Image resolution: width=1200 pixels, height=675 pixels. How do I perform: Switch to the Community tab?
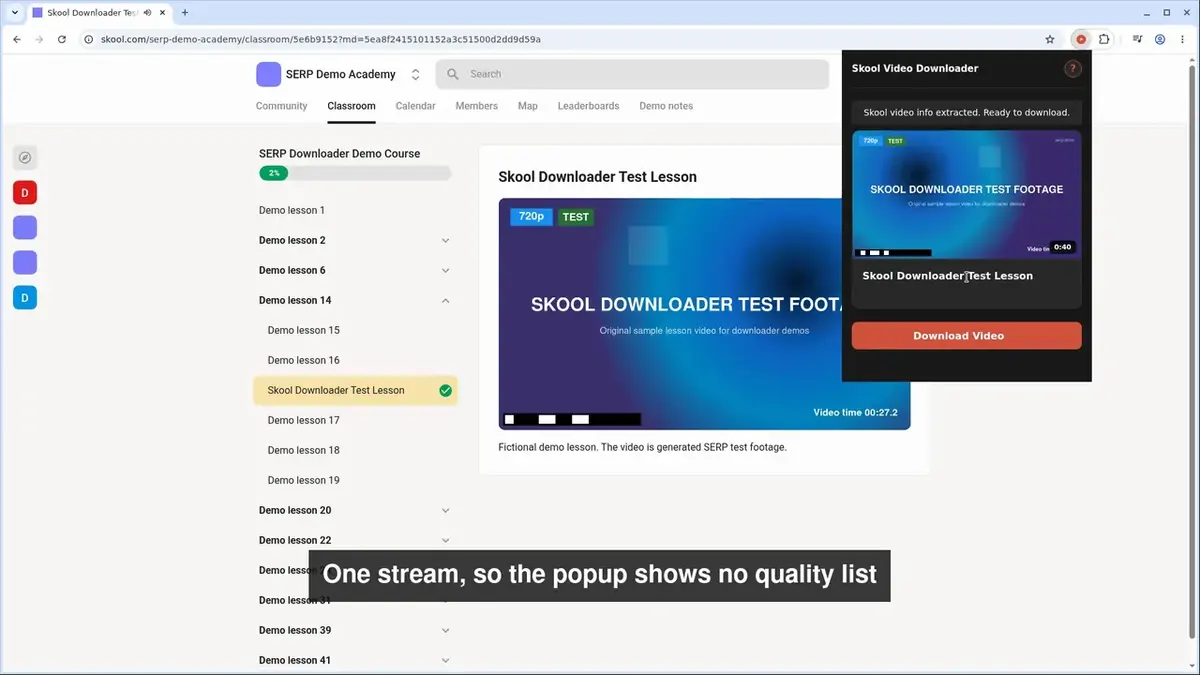(281, 106)
